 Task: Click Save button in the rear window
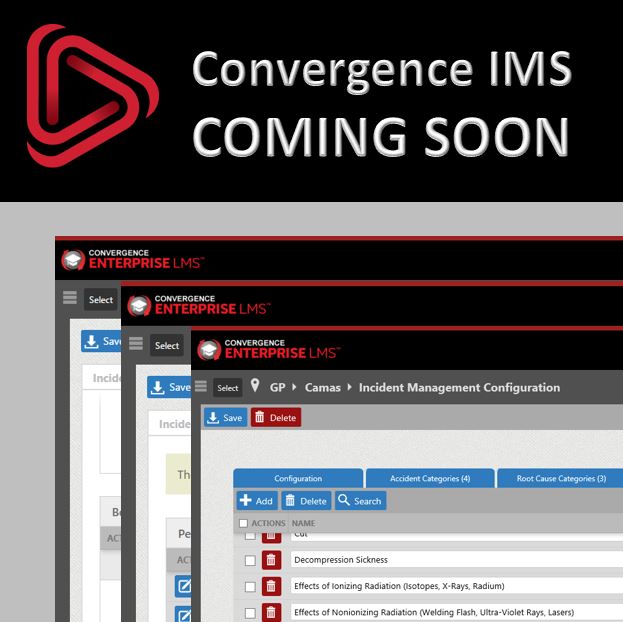[101, 341]
